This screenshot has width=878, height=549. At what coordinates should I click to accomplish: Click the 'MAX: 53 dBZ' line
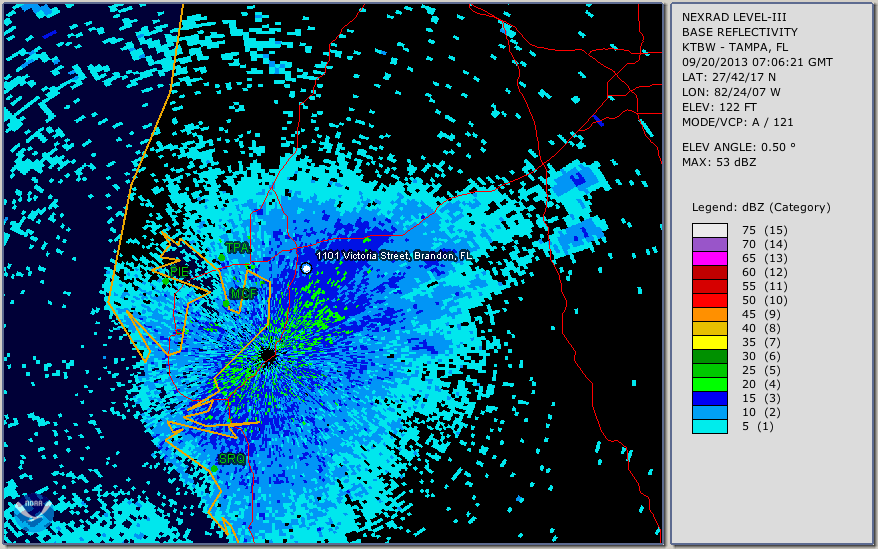[719, 162]
